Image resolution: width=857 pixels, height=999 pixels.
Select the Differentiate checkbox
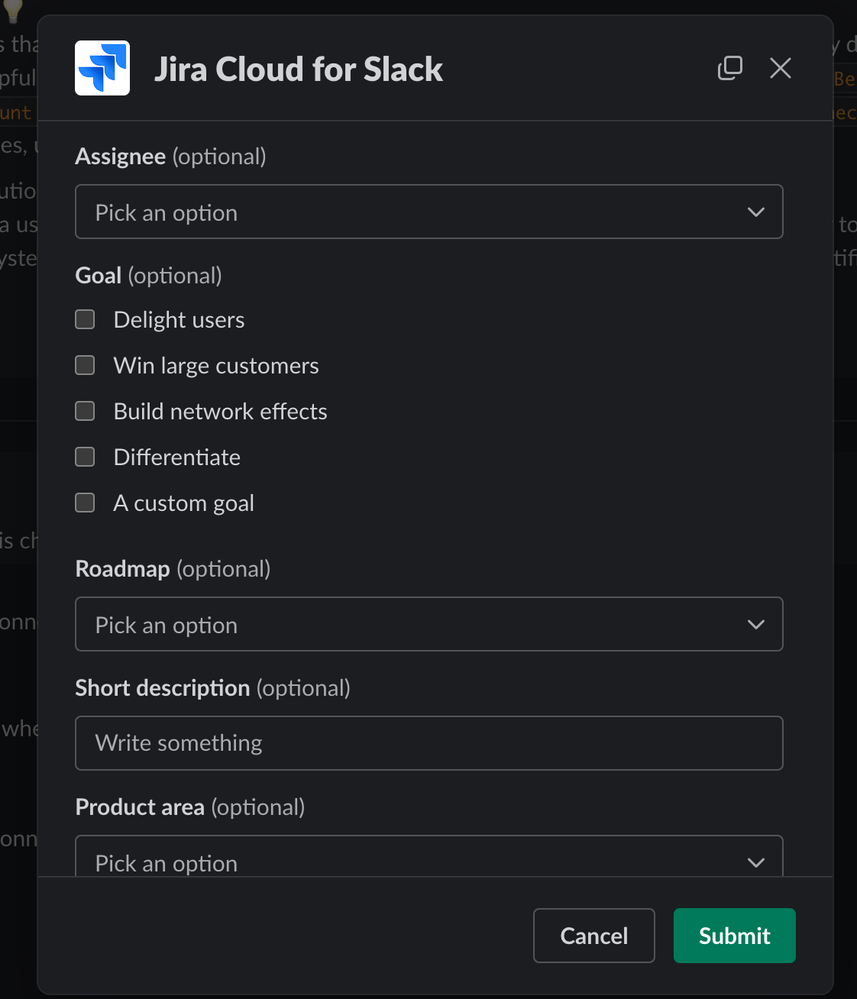(85, 457)
